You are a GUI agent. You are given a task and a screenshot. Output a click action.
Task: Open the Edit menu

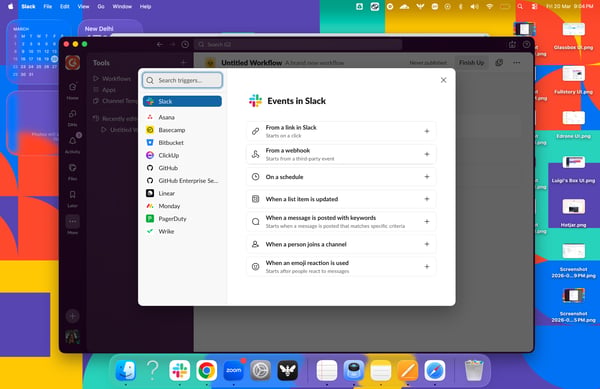pyautogui.click(x=65, y=7)
